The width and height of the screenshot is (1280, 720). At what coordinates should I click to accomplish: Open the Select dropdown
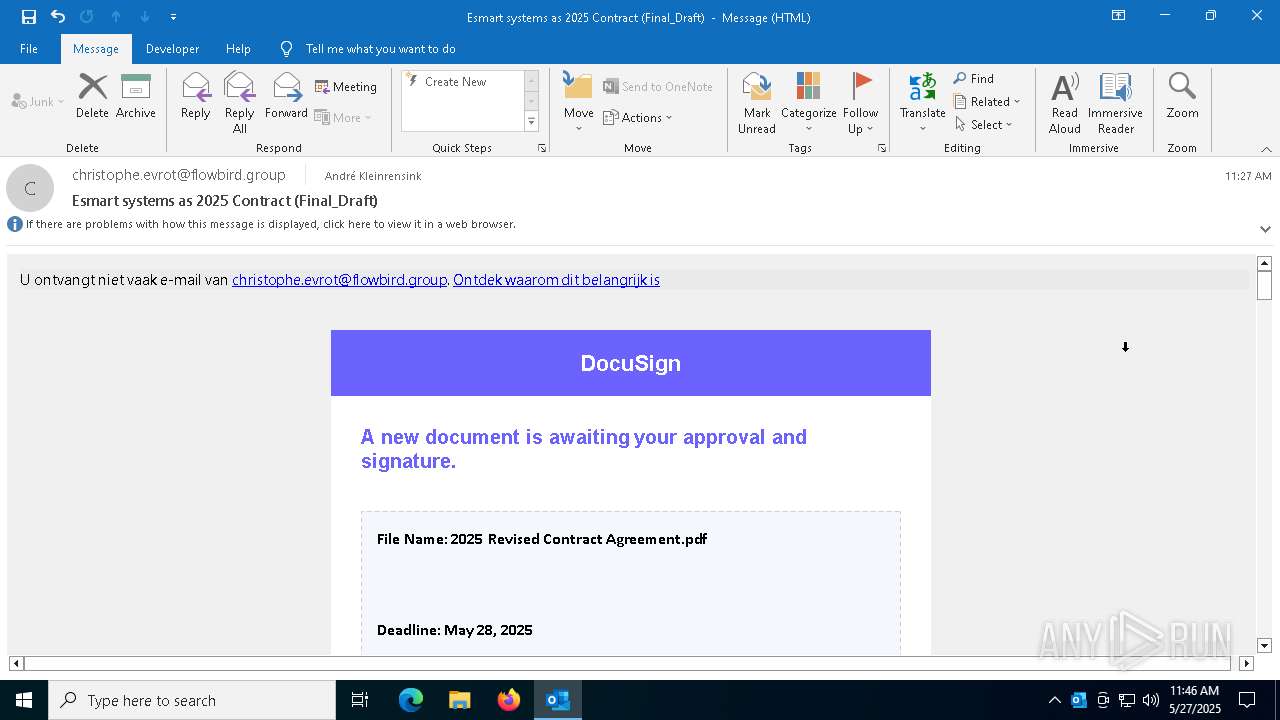[x=984, y=125]
